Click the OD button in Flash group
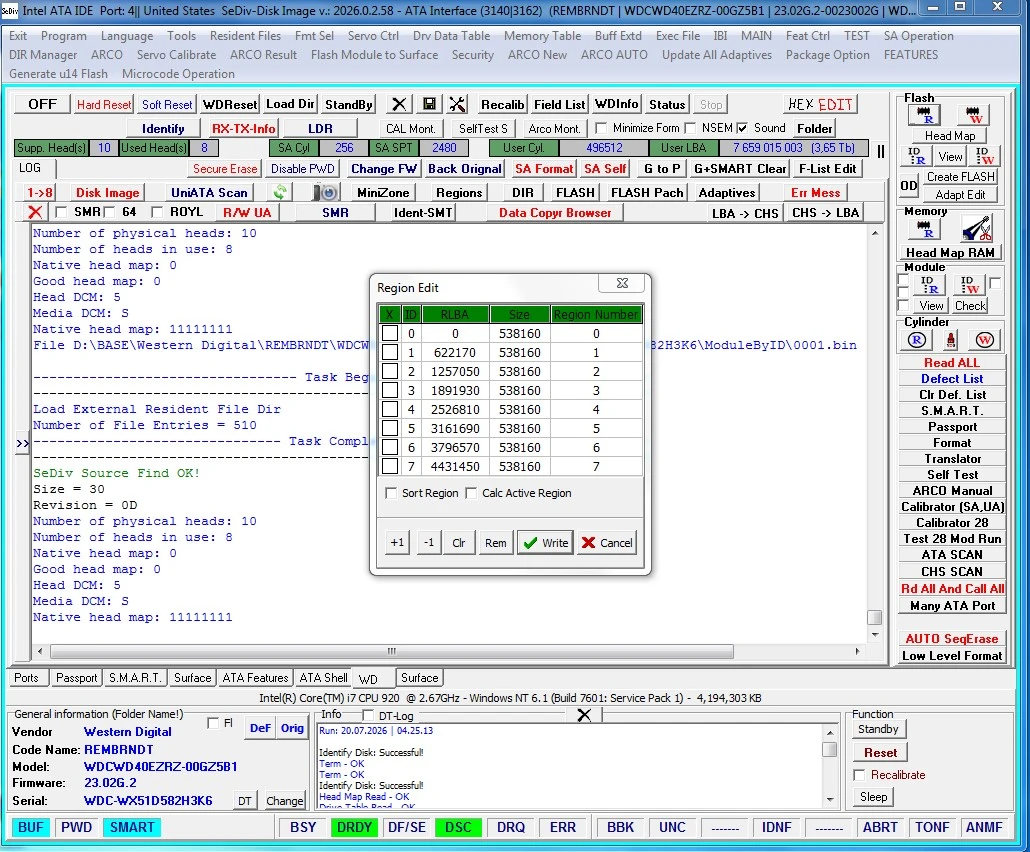The height and width of the screenshot is (852, 1030). (908, 186)
